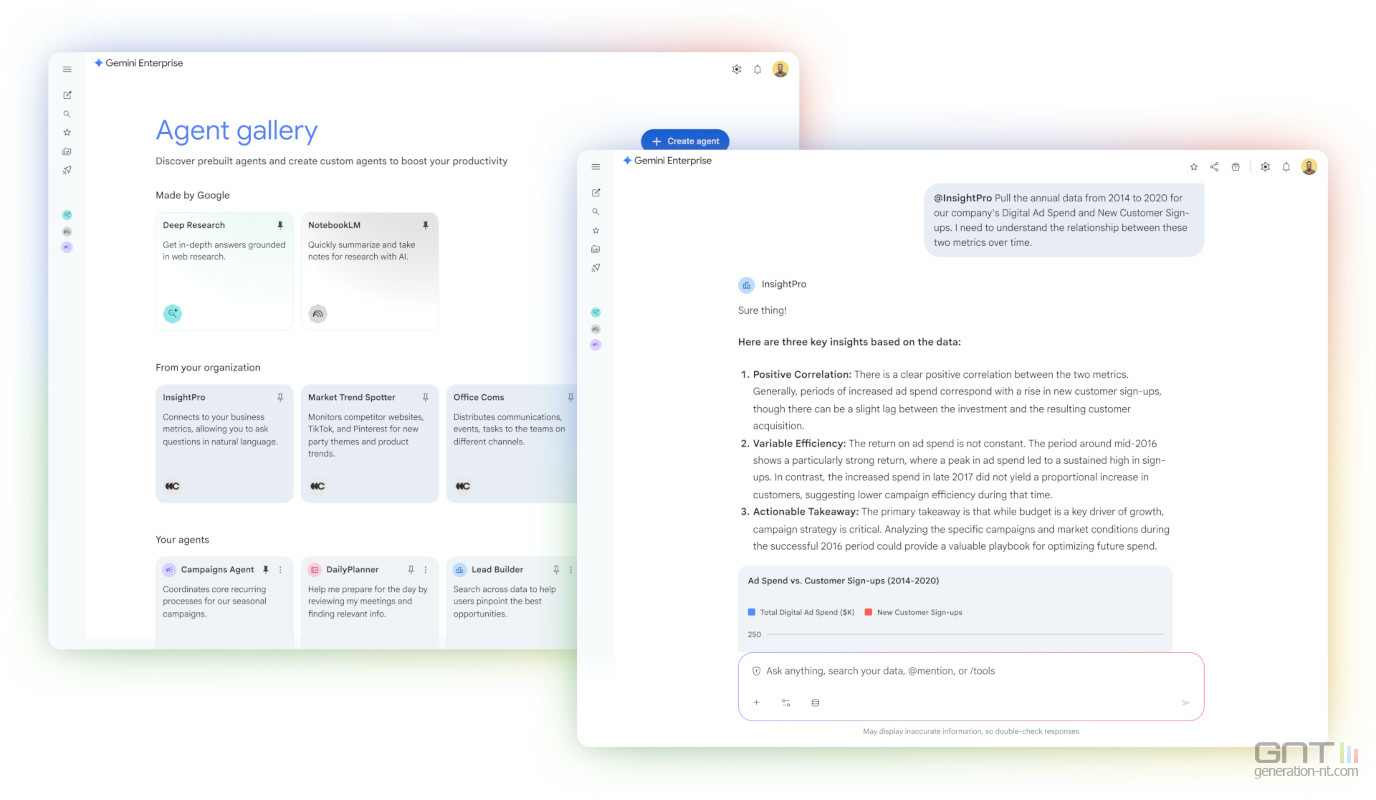This screenshot has height=800, width=1376.
Task: Click the rocket icon in chat sidebar
Action: coord(596,268)
